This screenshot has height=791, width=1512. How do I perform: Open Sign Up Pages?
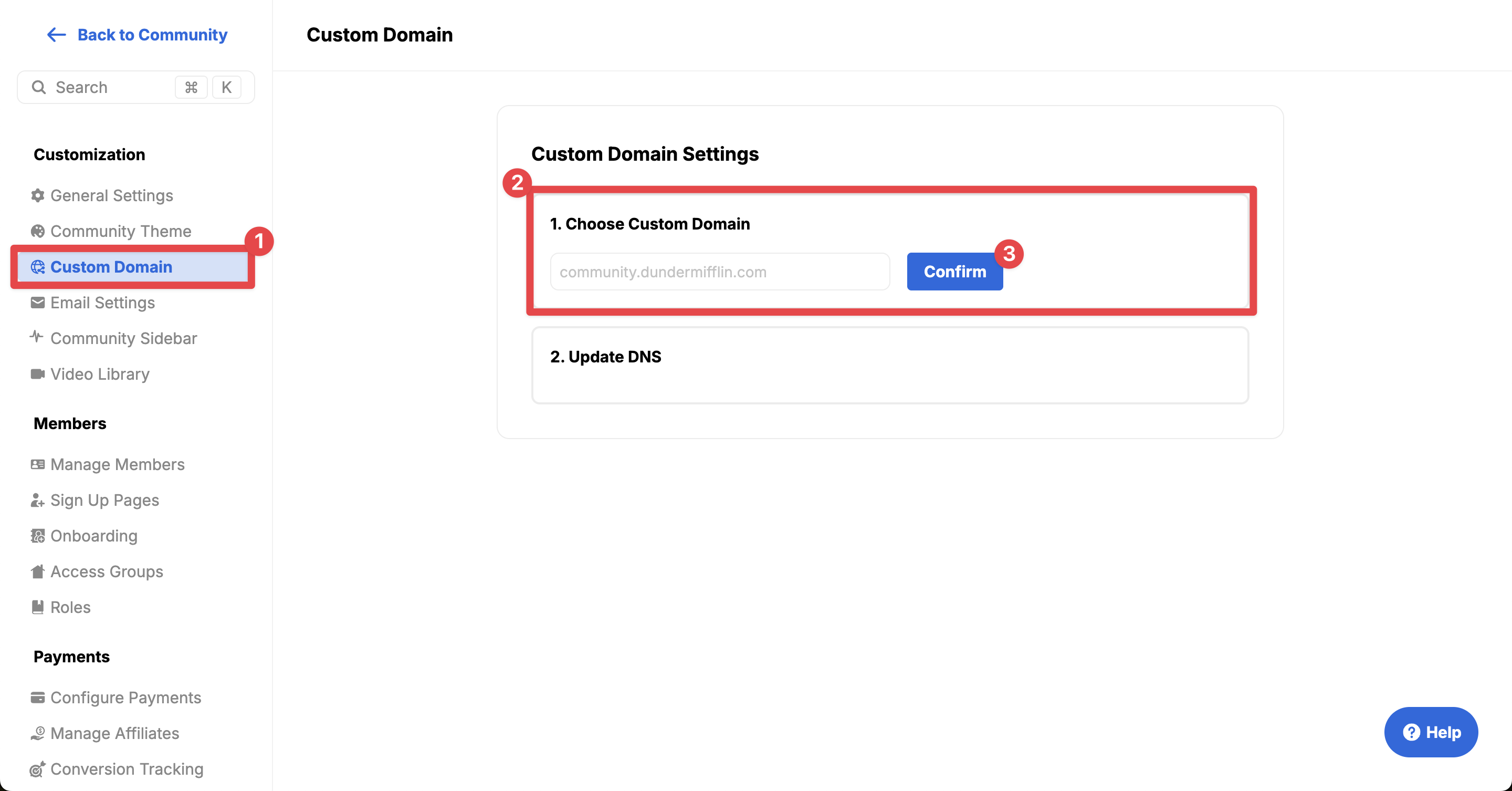point(104,501)
